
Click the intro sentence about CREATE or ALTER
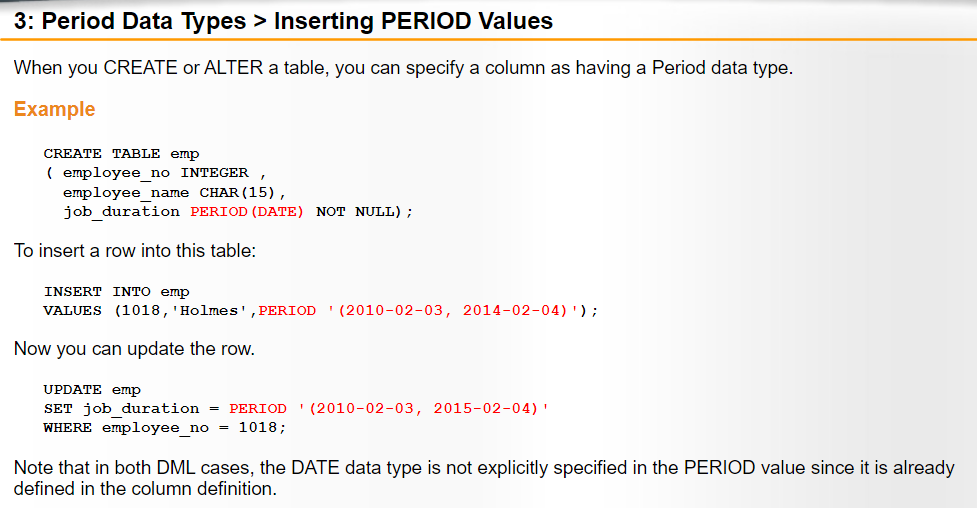click(403, 67)
